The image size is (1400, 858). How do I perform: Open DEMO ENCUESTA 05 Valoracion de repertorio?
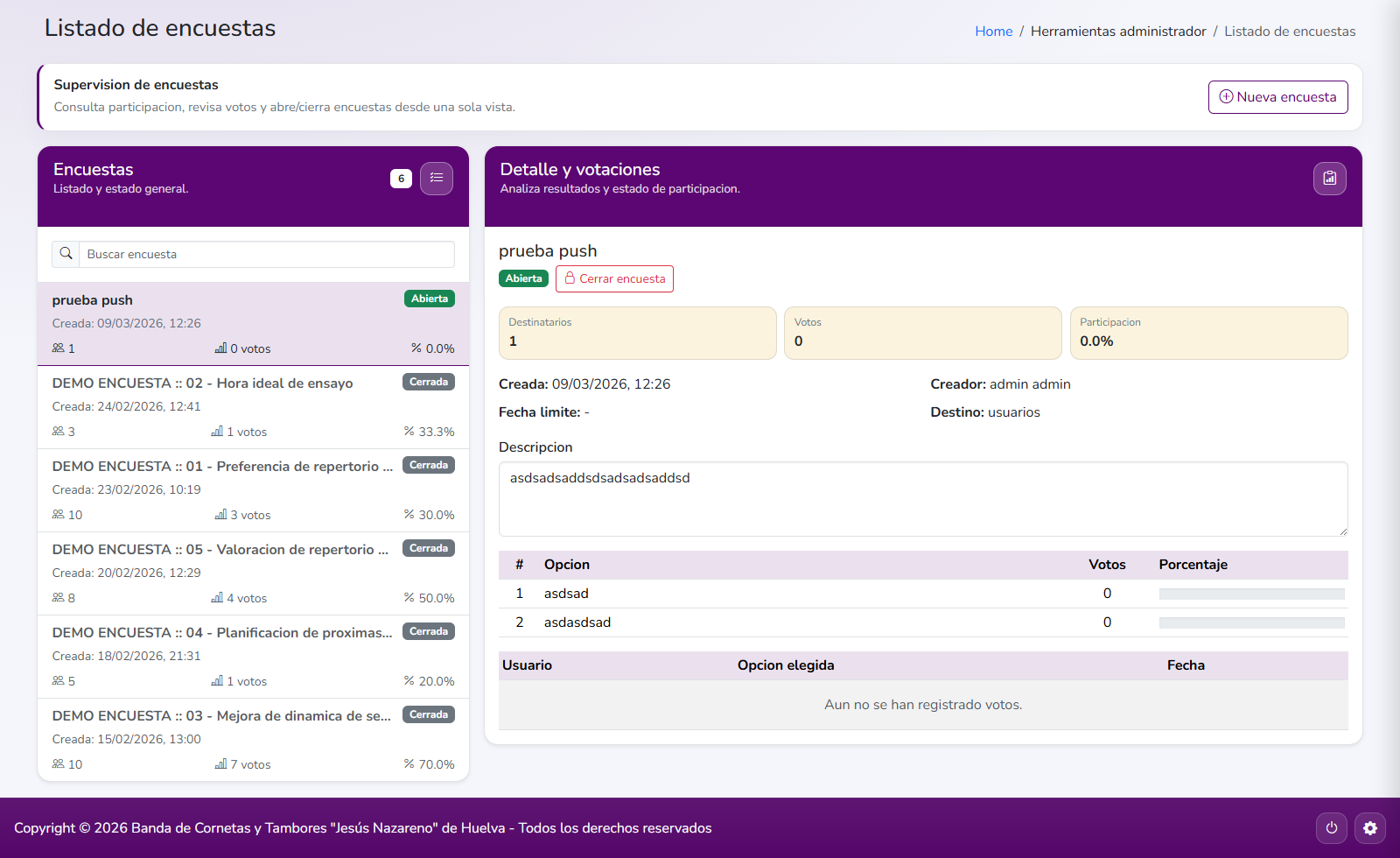[x=220, y=550]
